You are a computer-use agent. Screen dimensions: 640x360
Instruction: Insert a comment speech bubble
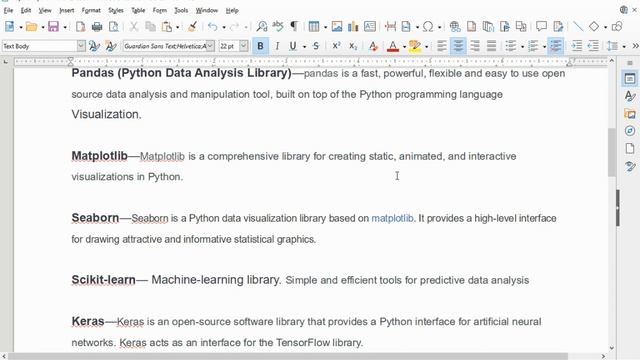(541, 27)
